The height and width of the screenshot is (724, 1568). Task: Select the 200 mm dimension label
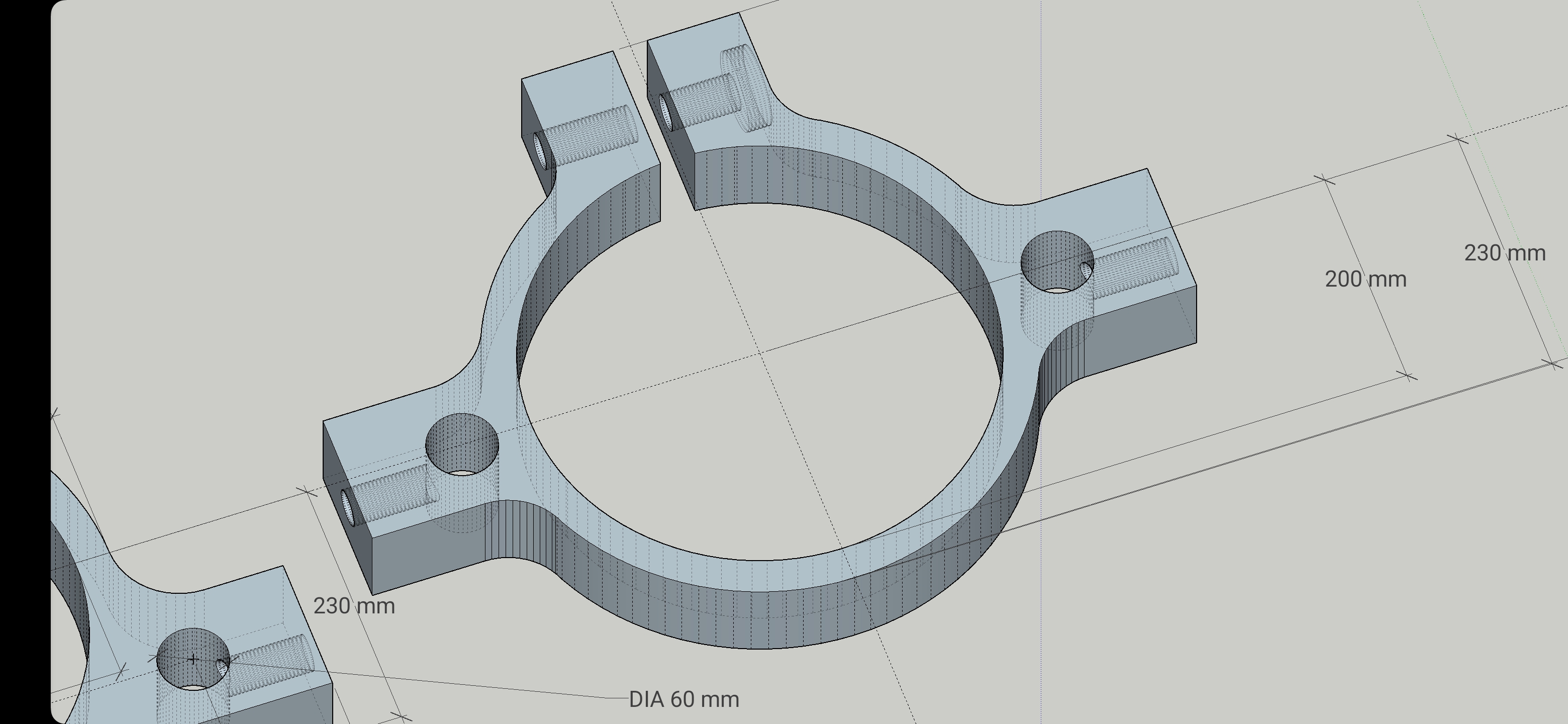1365,280
